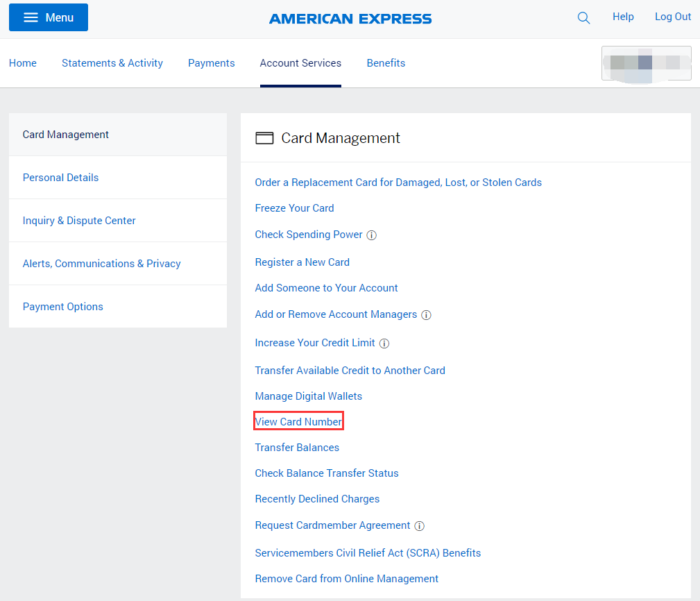The image size is (700, 601).
Task: Select Card Management in the sidebar
Action: [x=118, y=134]
